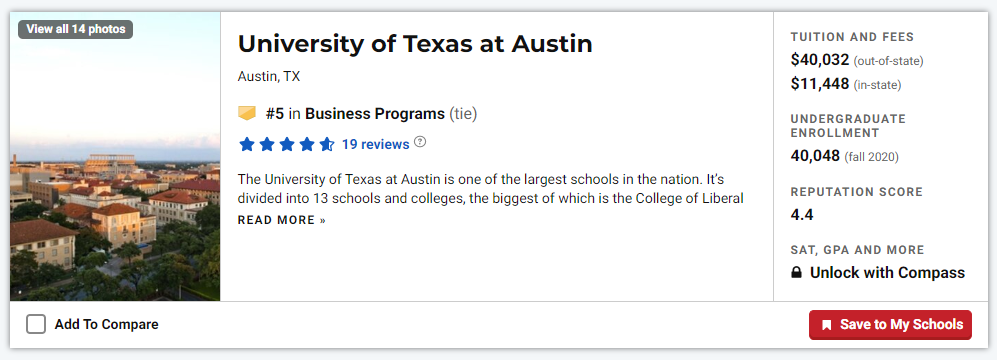Click the Austin, TX location text
This screenshot has width=997, height=360.
[x=268, y=77]
